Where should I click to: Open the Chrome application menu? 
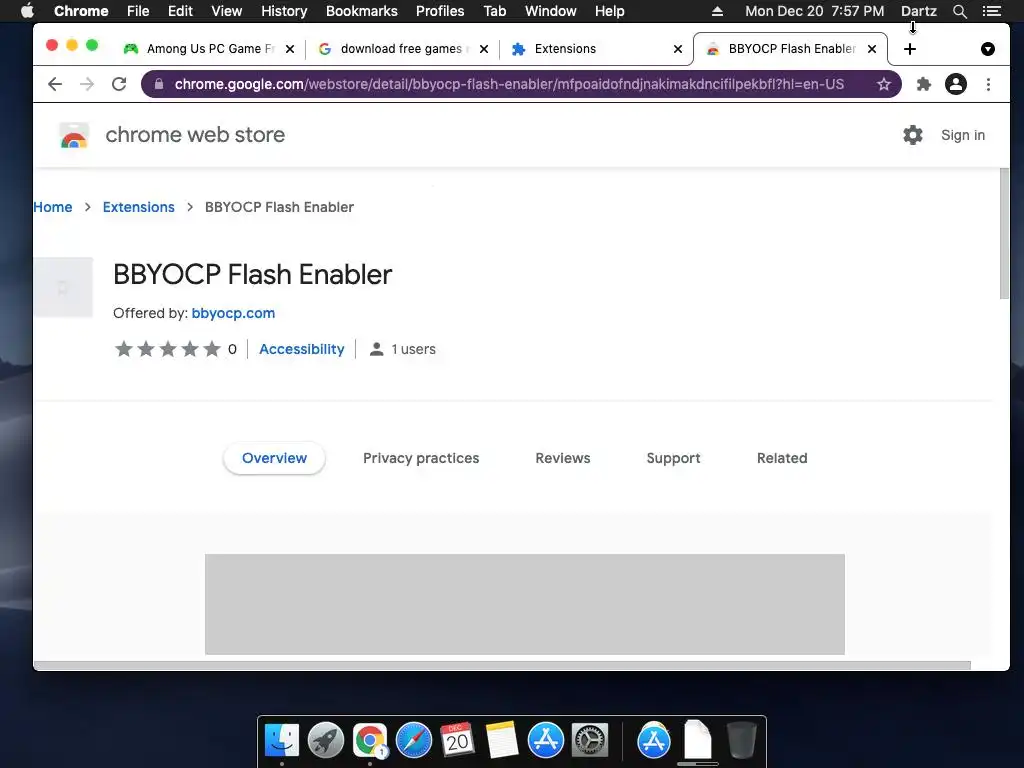pos(81,11)
